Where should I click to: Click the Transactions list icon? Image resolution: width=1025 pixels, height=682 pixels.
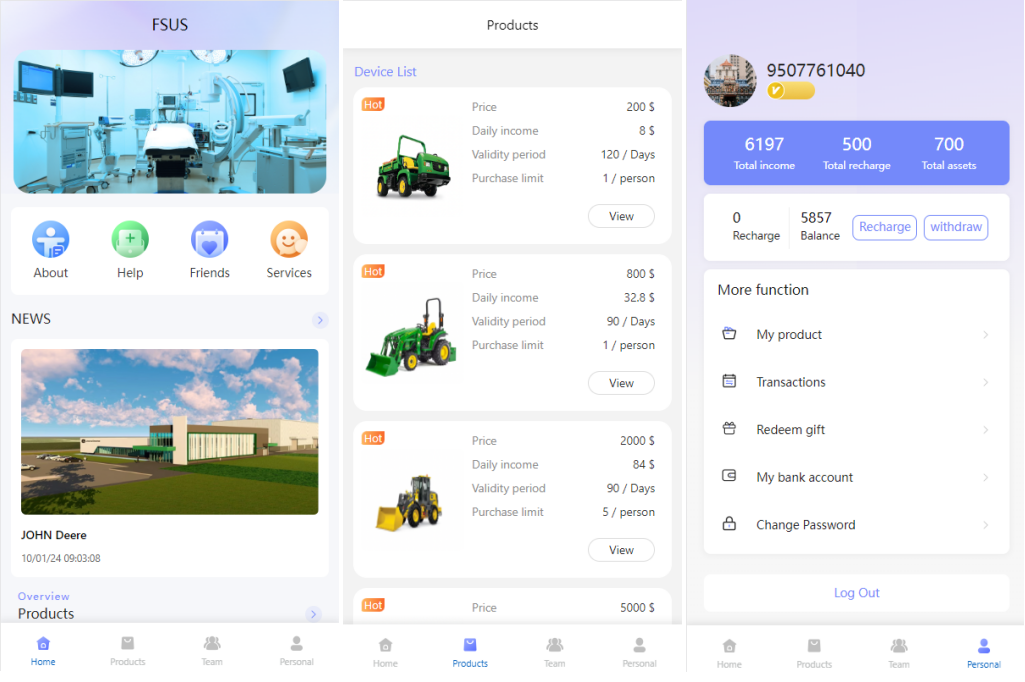pos(729,381)
